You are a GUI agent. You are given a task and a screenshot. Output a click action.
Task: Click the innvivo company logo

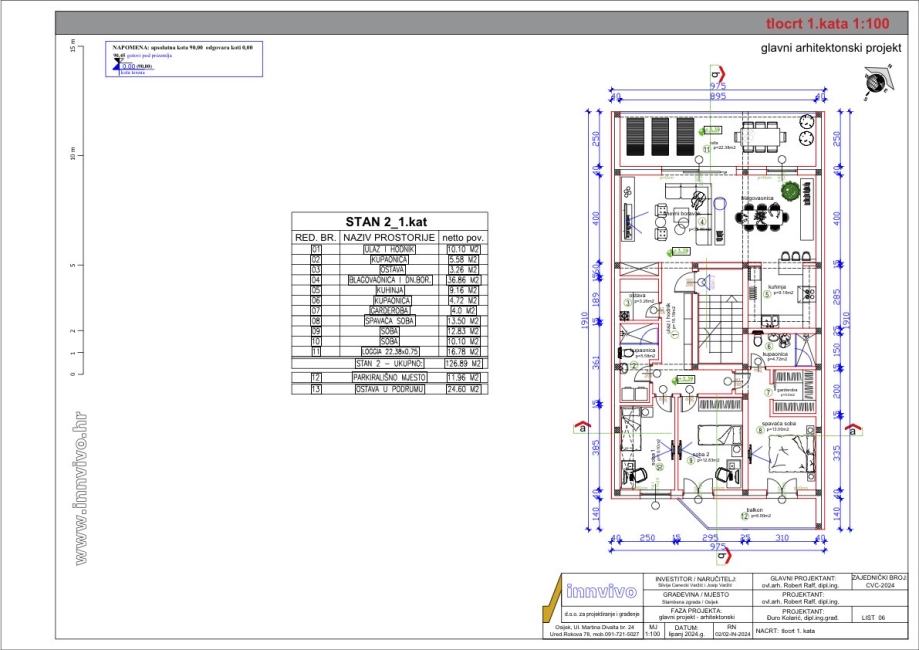pyautogui.click(x=601, y=591)
